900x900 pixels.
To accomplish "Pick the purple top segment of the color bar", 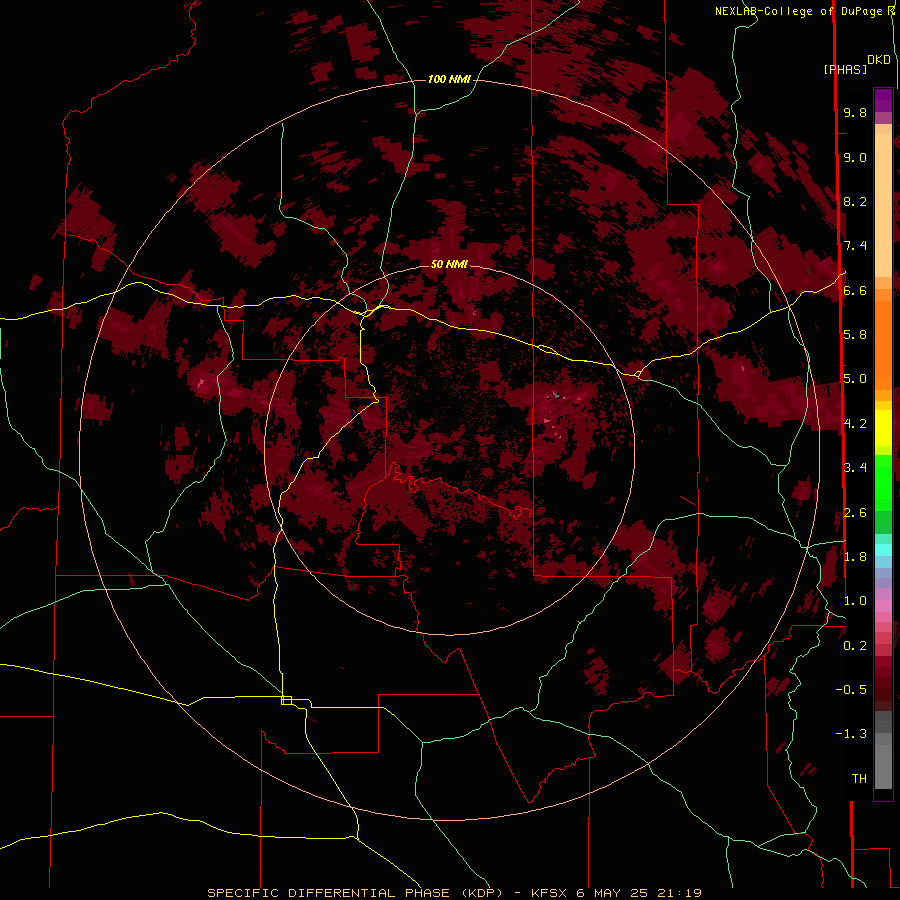I will 883,100.
